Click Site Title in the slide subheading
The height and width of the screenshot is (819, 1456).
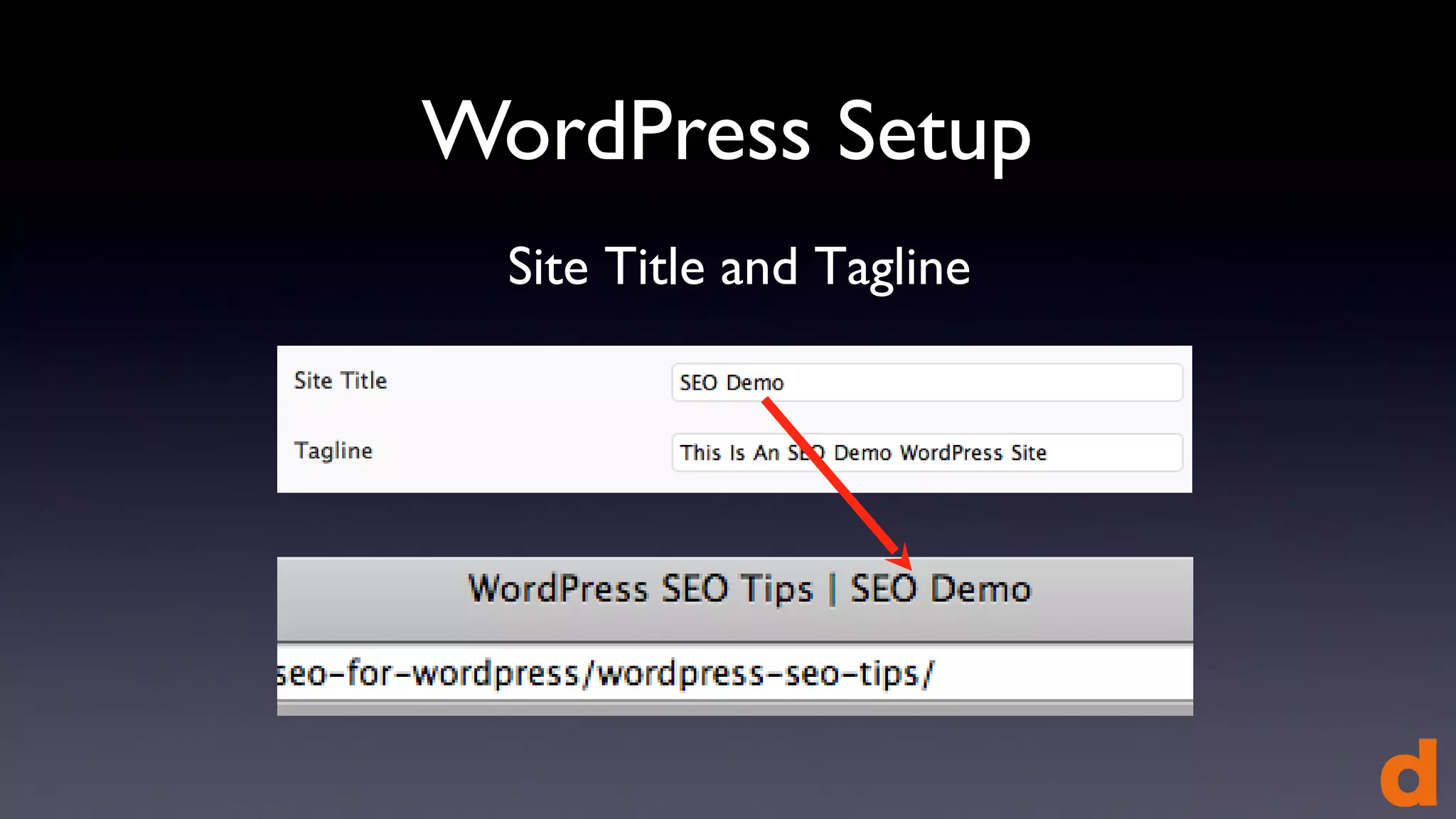click(606, 267)
